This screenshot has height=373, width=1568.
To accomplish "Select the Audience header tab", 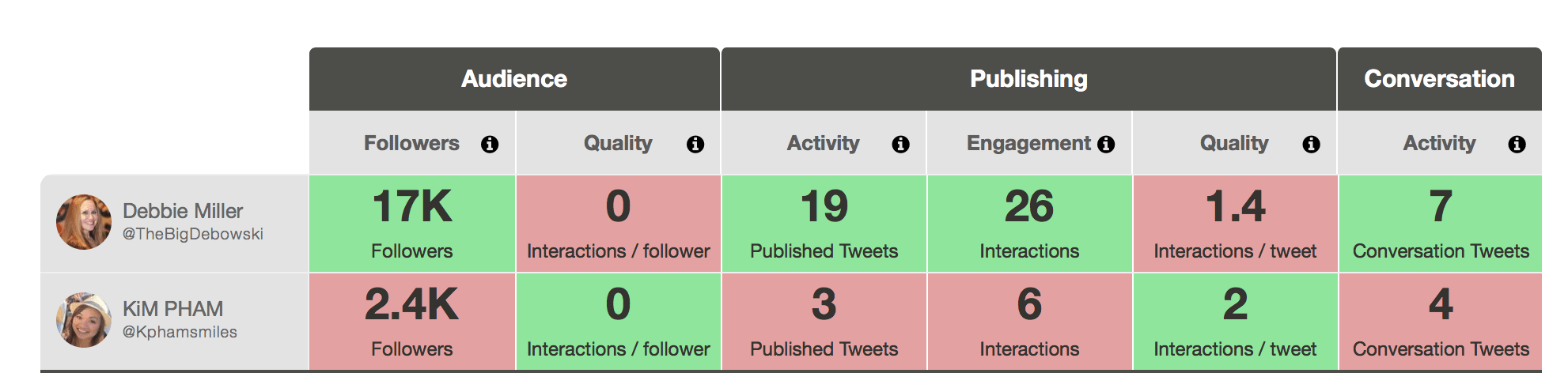I will tap(514, 79).
